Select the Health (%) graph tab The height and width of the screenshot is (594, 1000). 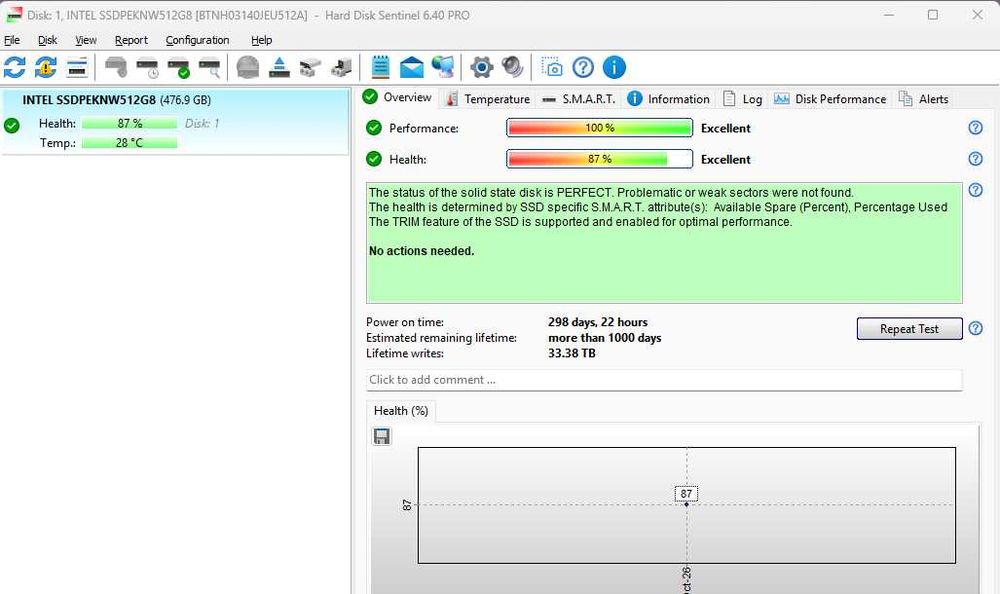pyautogui.click(x=401, y=411)
